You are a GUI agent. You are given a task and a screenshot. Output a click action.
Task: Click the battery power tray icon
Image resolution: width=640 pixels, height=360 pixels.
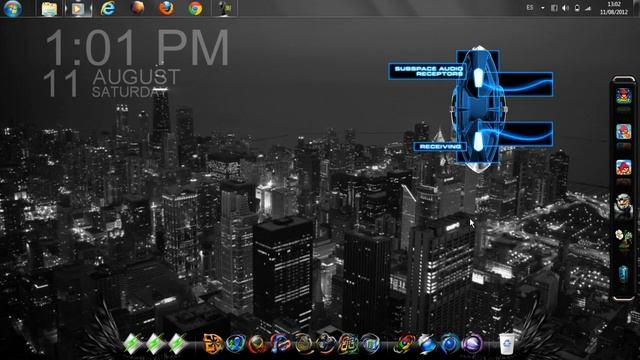[x=577, y=8]
